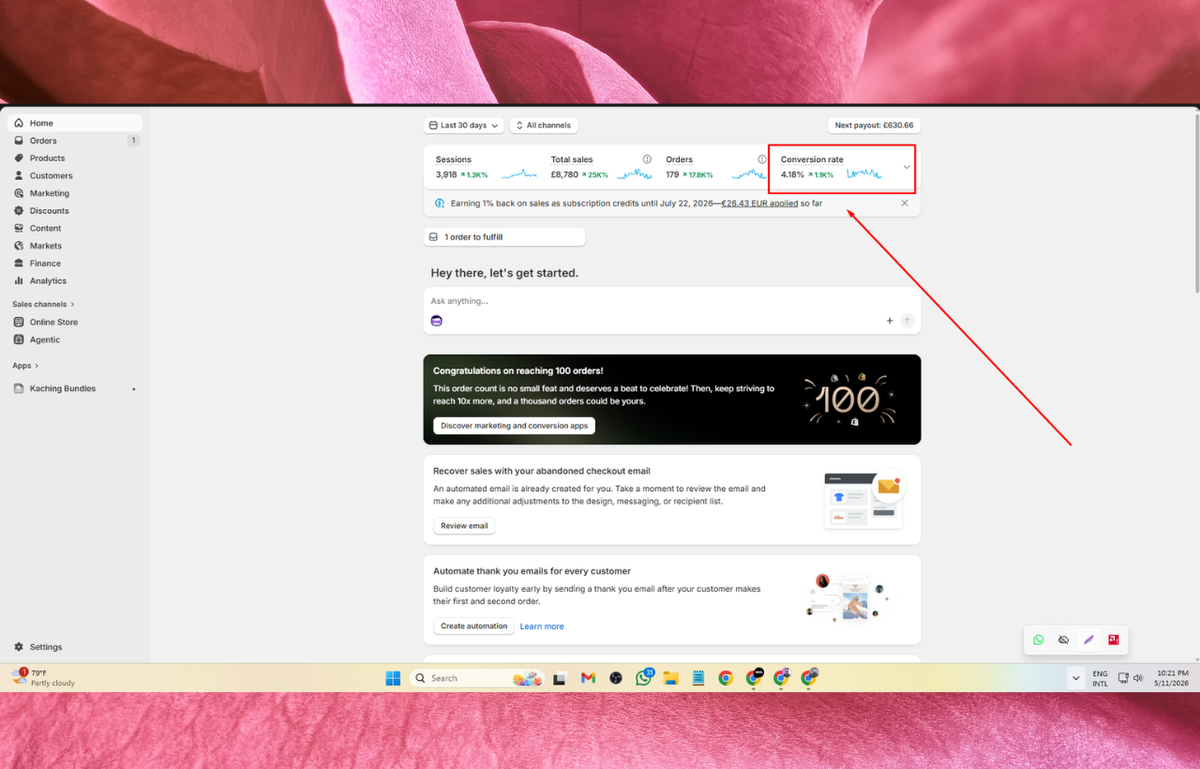Open Gmail from the taskbar
This screenshot has width=1200, height=769.
click(x=588, y=678)
